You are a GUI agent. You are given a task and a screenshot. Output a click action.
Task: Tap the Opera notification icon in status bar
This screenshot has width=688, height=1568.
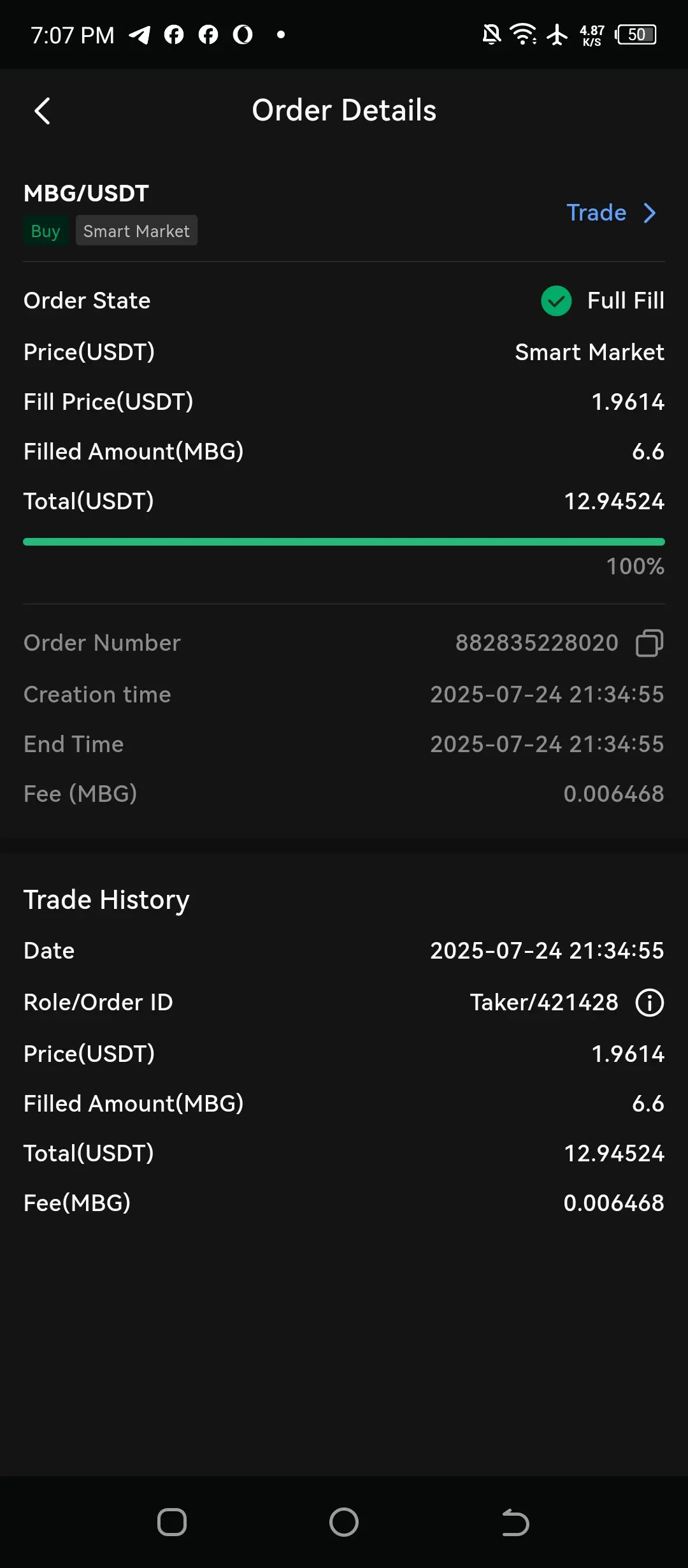pos(243,34)
